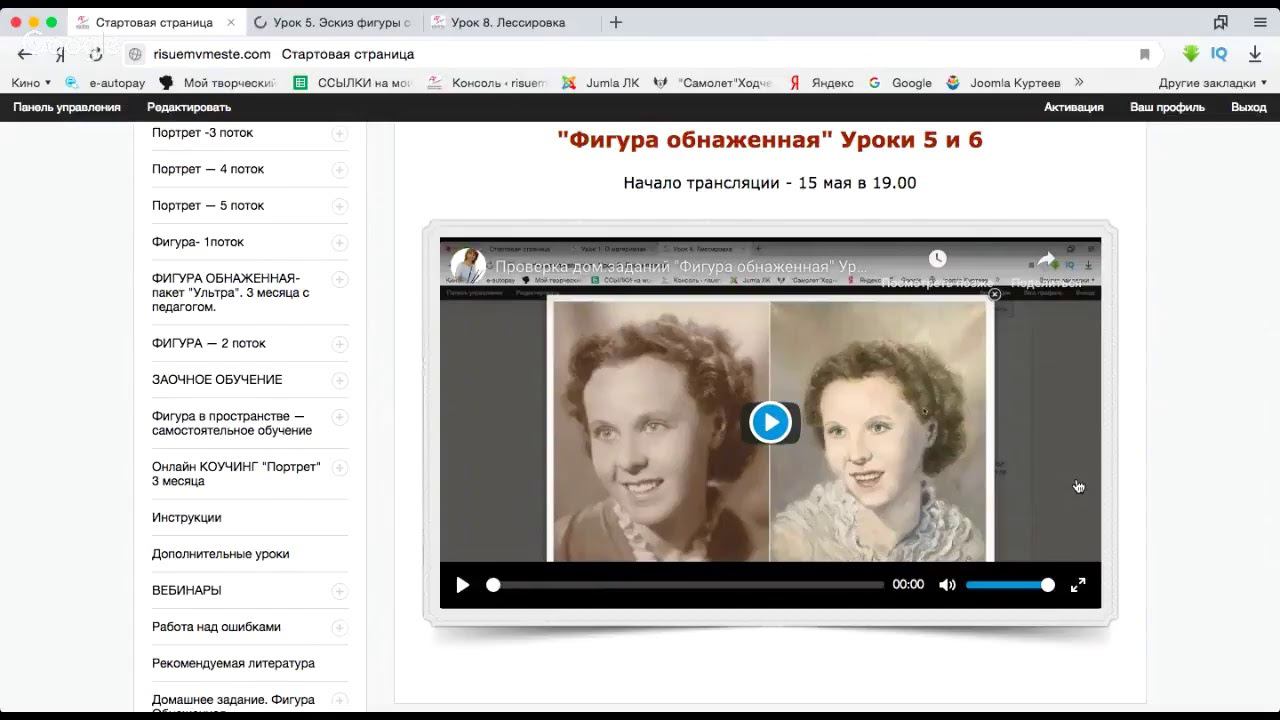The height and width of the screenshot is (720, 1280).
Task: Open browser downloads
Action: click(x=1255, y=54)
